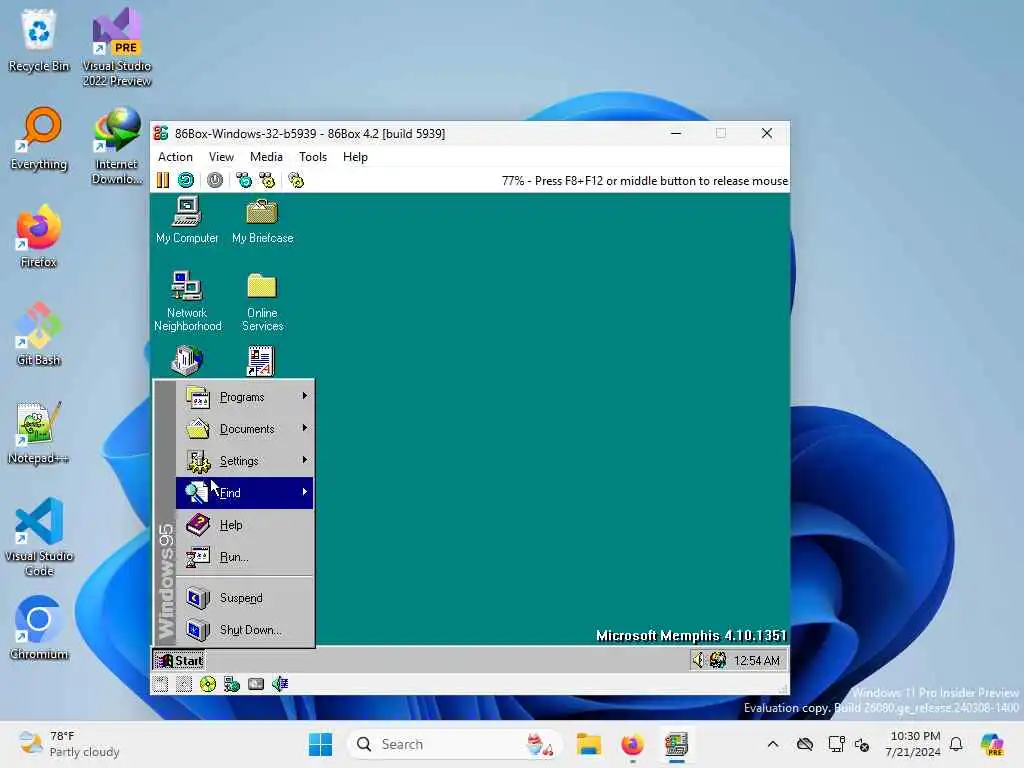
Task: Open Recycle Bin on host desktop
Action: 39,40
